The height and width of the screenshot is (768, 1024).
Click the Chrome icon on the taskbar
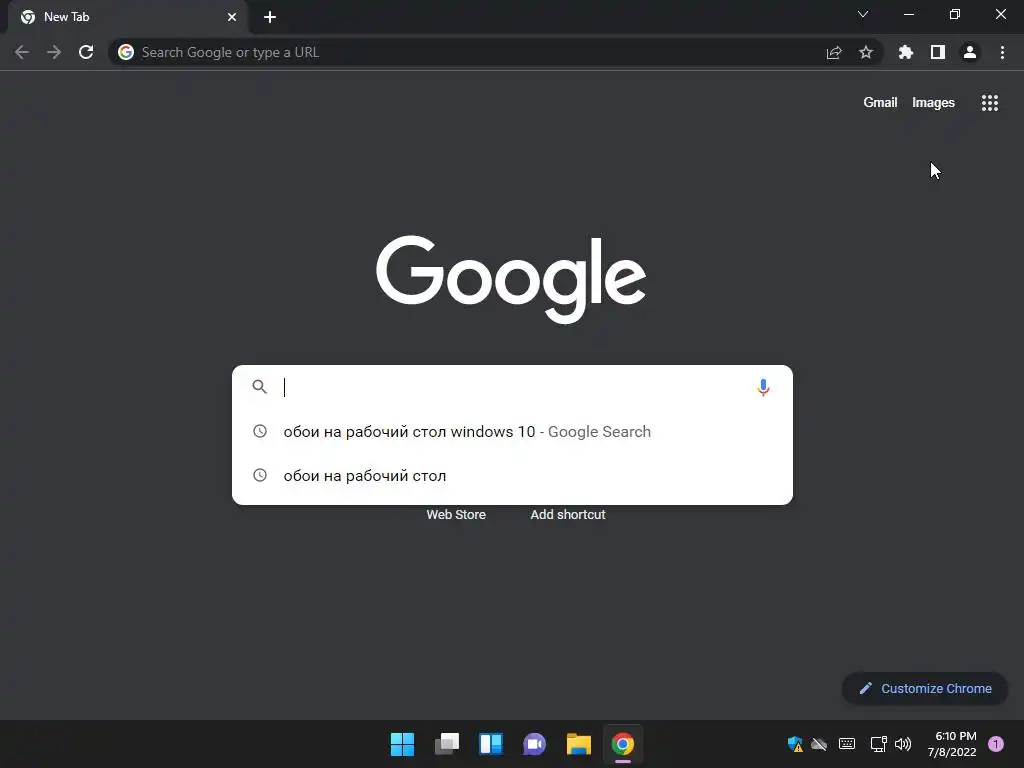pos(623,744)
